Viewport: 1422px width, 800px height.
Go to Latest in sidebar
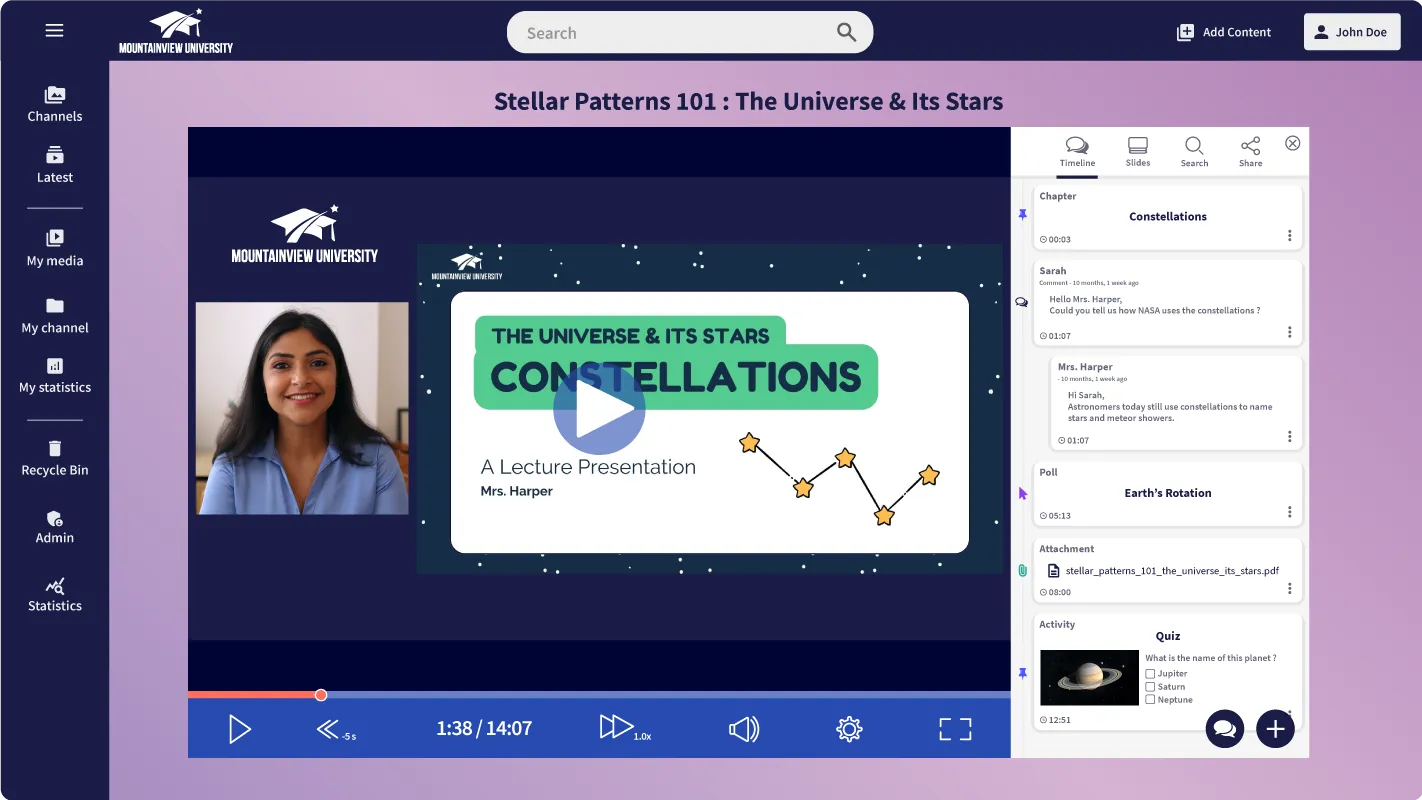click(x=55, y=166)
